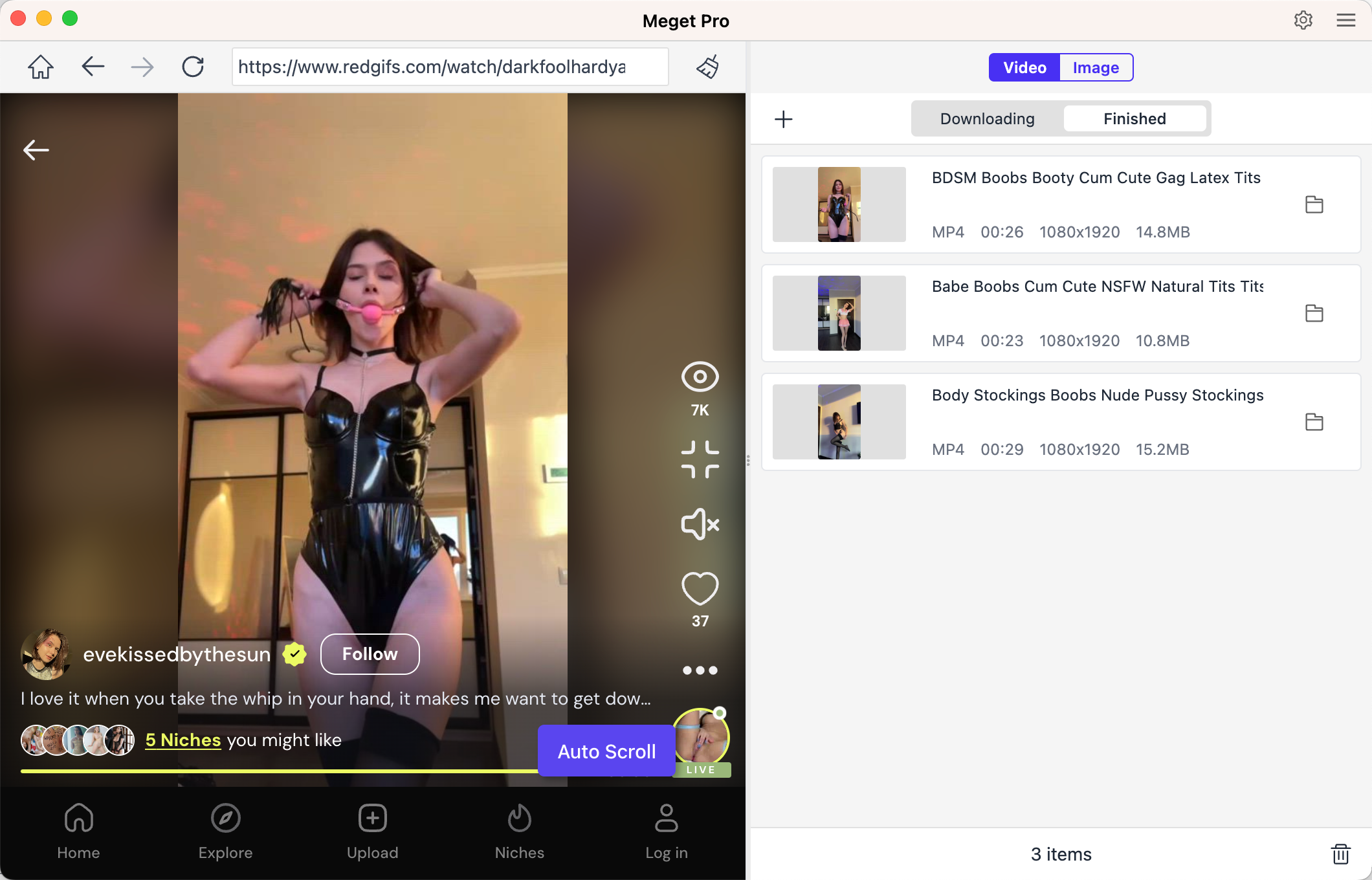Viewport: 1372px width, 880px height.
Task: Open Meget Pro settings gear
Action: [x=1303, y=20]
